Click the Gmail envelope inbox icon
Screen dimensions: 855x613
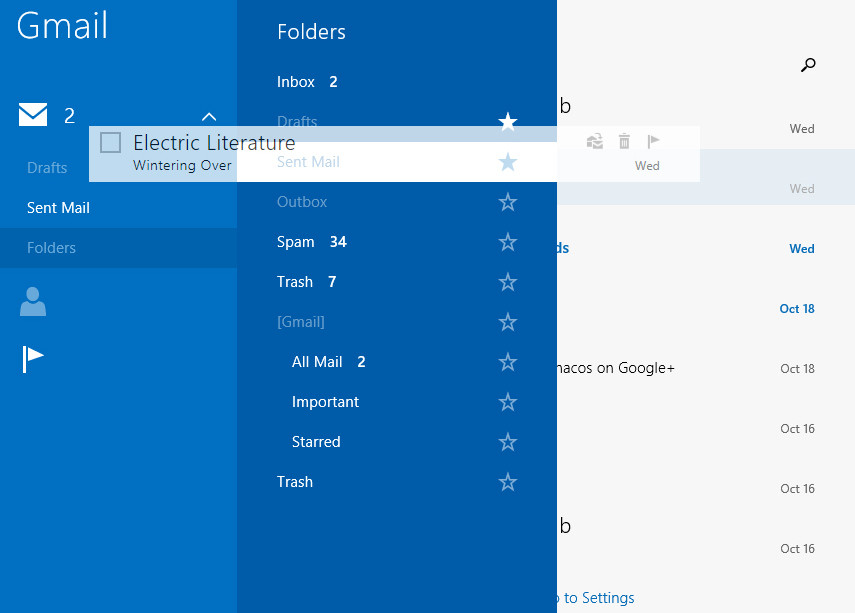point(33,115)
